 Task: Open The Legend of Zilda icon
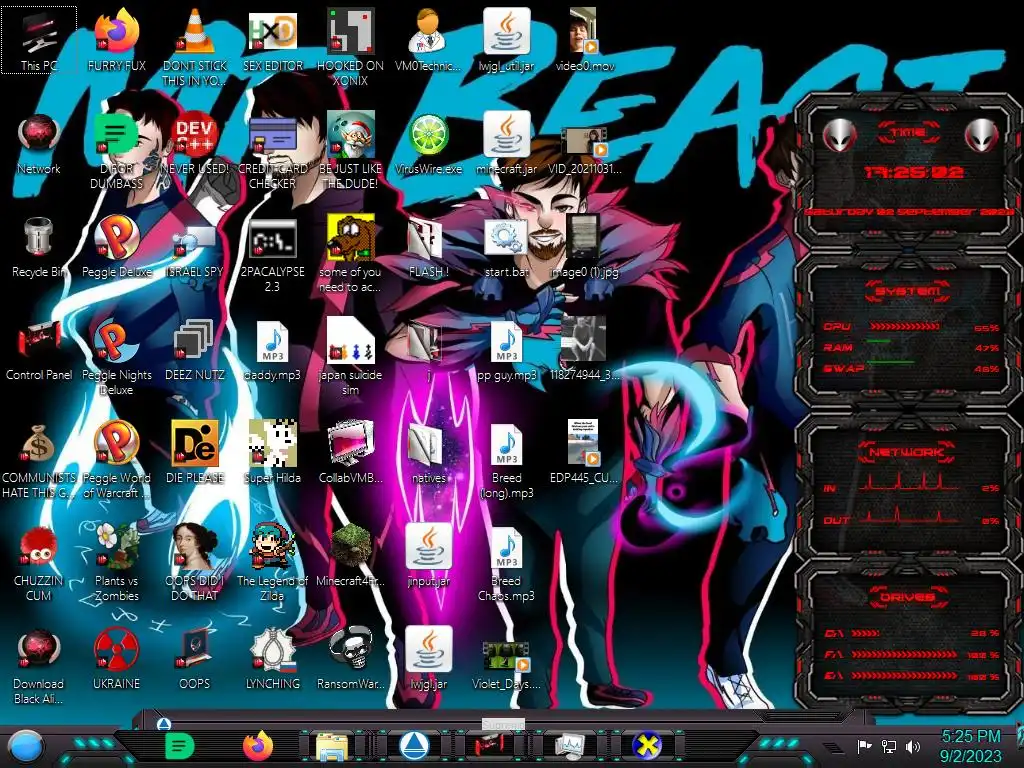272,563
